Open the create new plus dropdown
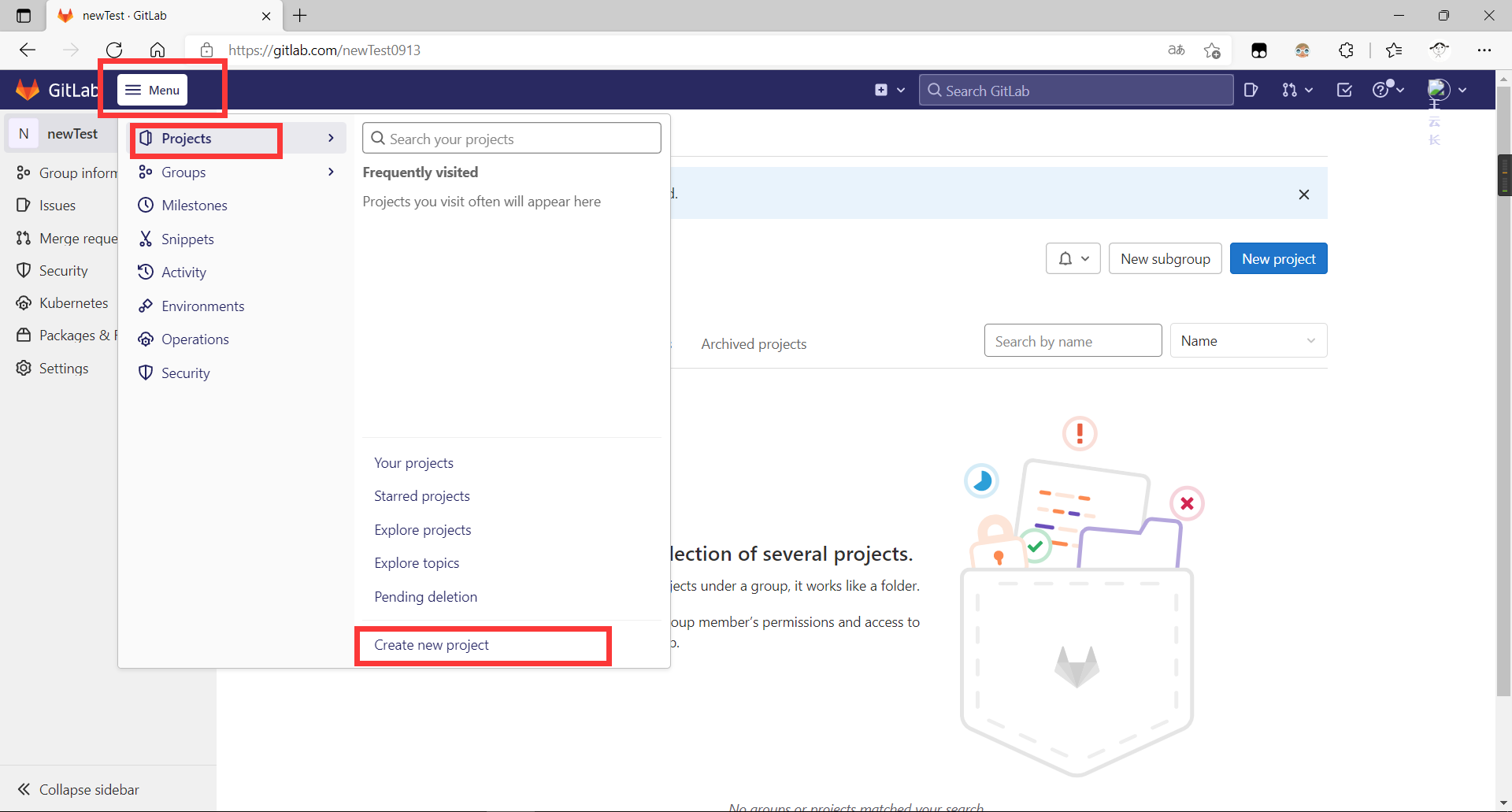Viewport: 1512px width, 812px height. point(889,91)
